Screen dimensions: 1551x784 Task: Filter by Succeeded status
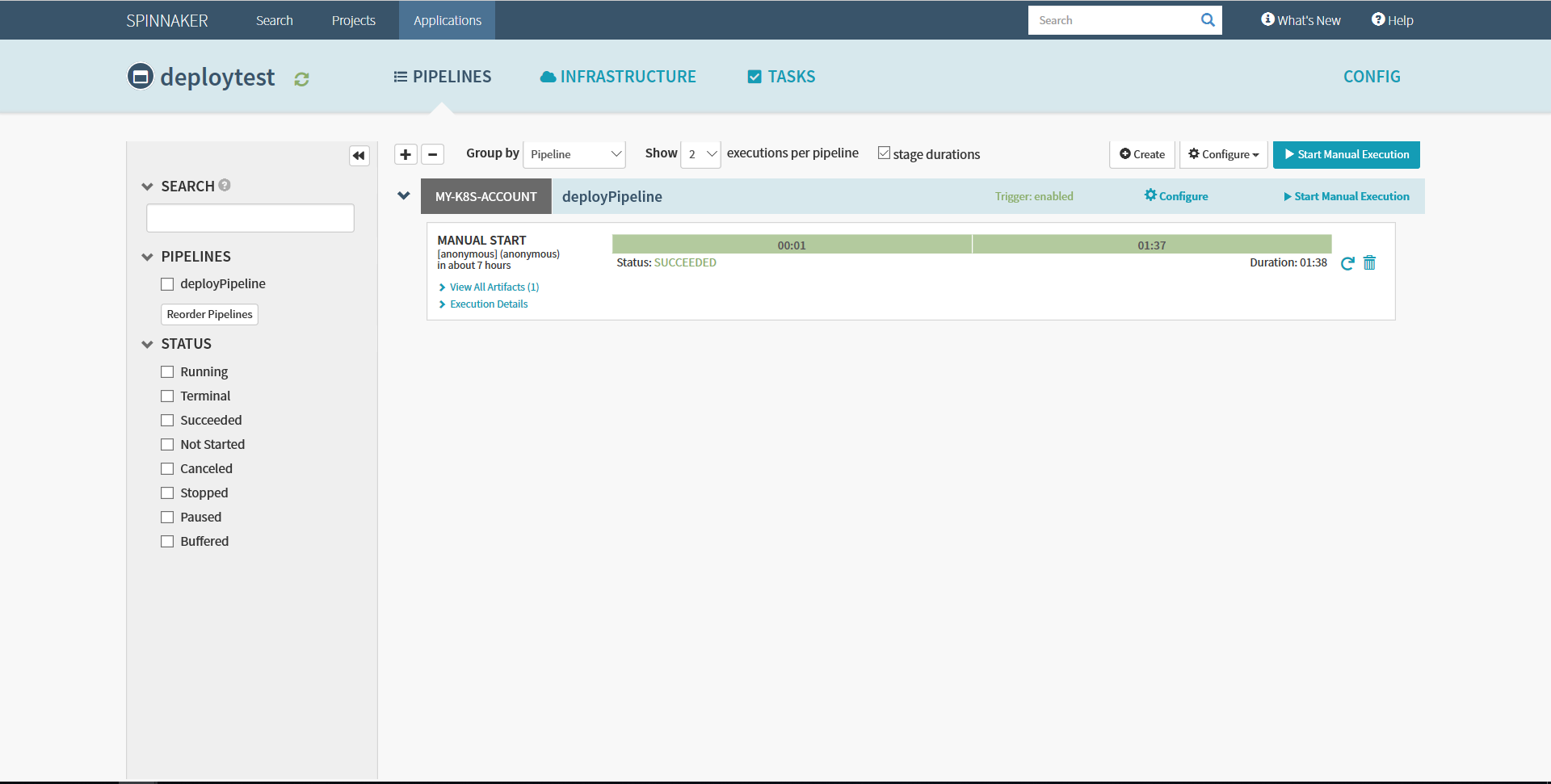pos(167,421)
